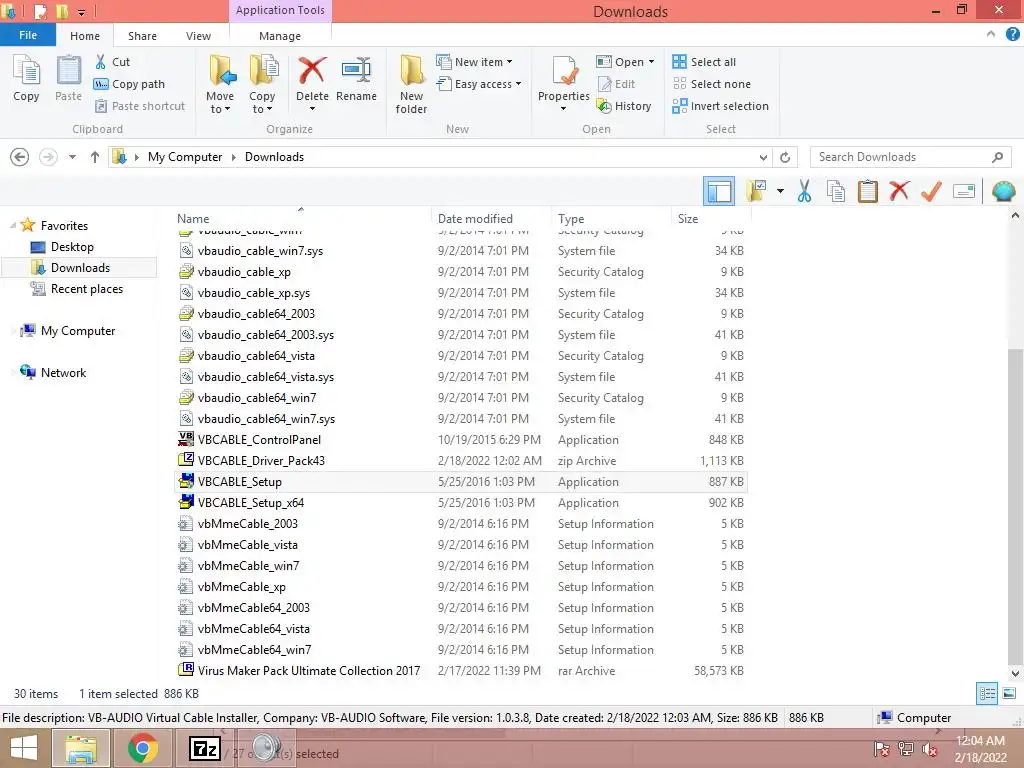1024x768 pixels.
Task: Click the clipboard paste icon in secondary toolbar
Action: (x=868, y=191)
